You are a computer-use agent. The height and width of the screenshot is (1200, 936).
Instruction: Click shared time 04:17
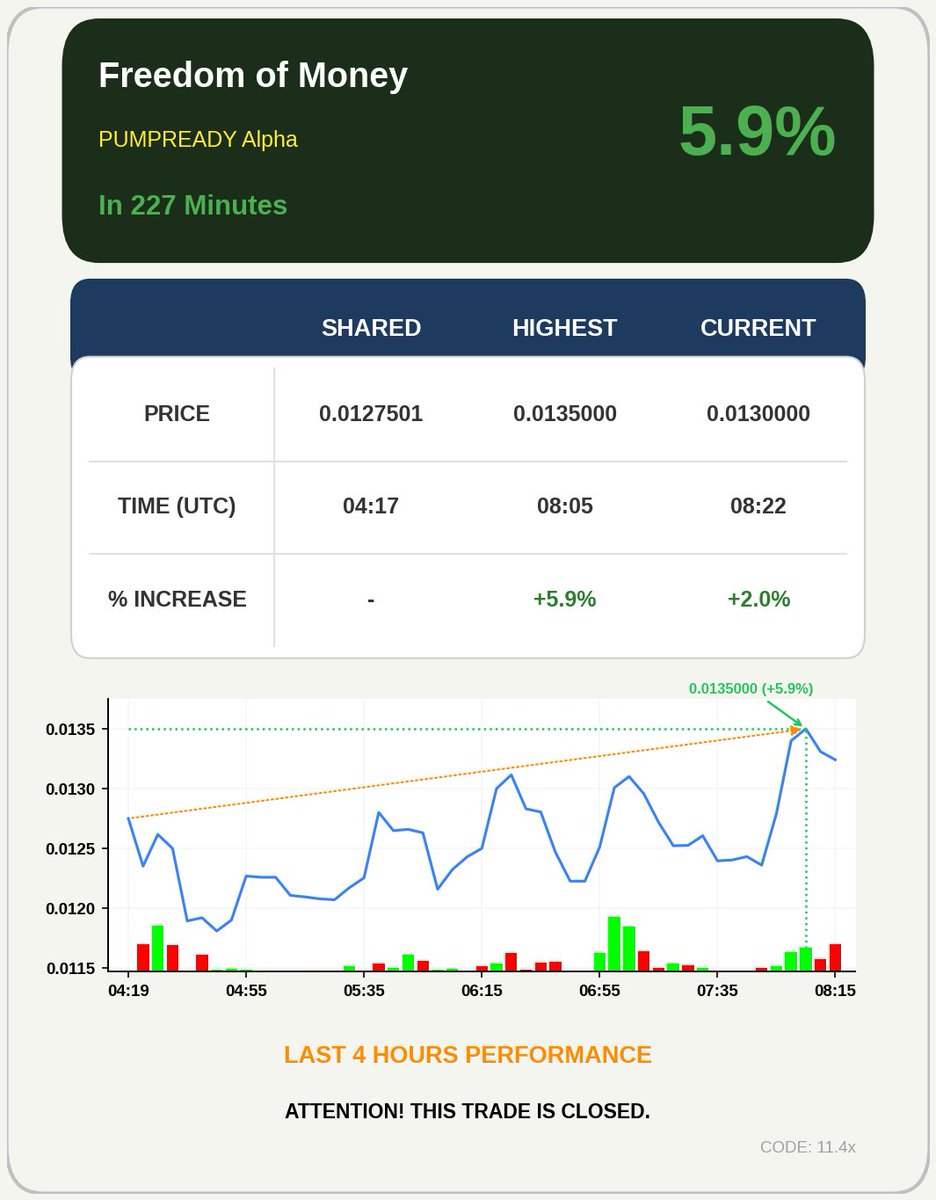tap(371, 506)
